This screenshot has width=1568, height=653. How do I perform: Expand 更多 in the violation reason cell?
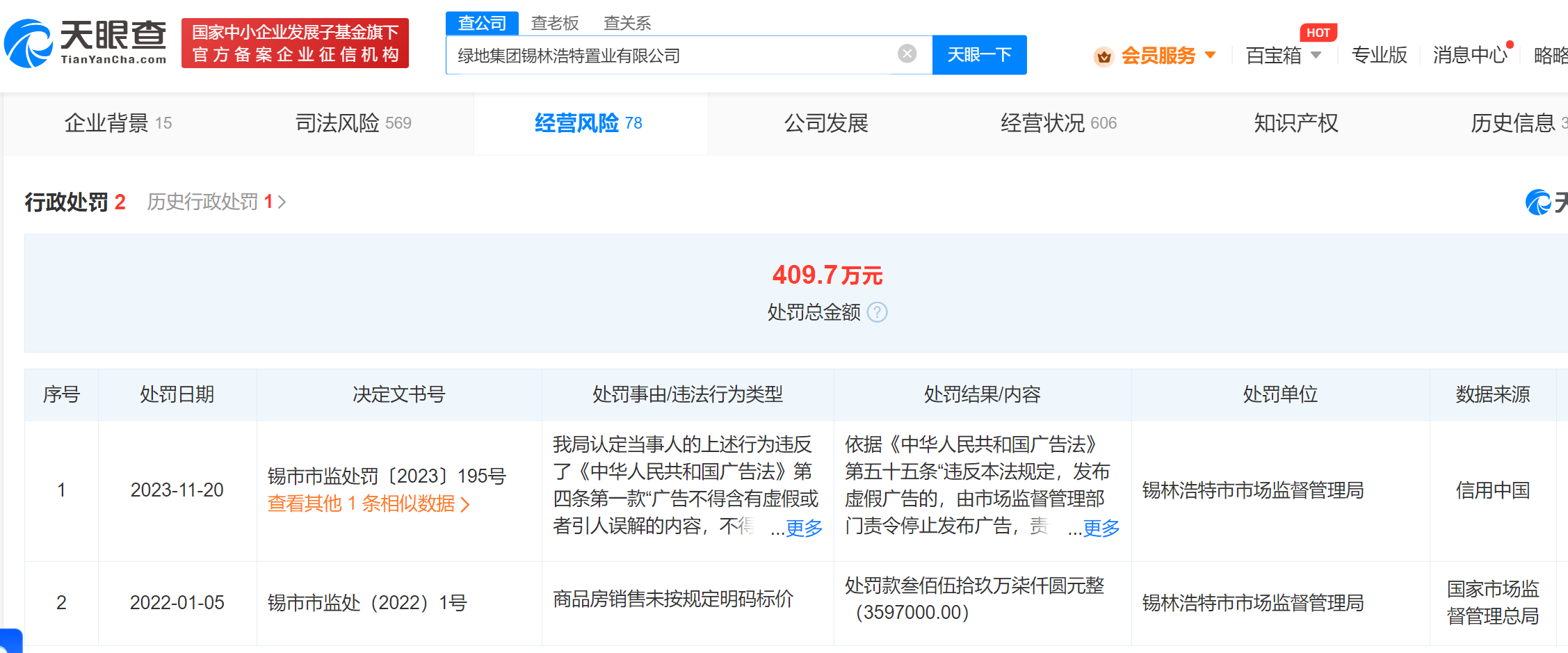point(804,528)
